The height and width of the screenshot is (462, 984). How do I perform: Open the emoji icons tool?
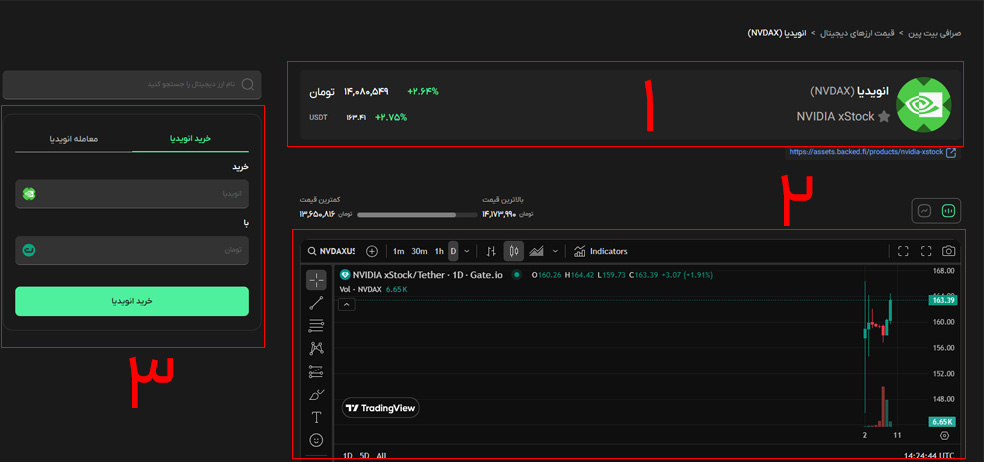316,440
